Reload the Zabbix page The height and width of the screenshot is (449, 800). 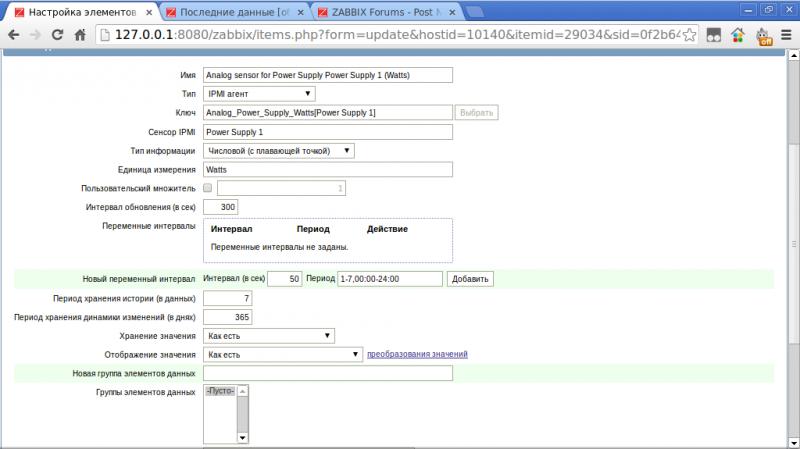pyautogui.click(x=57, y=35)
